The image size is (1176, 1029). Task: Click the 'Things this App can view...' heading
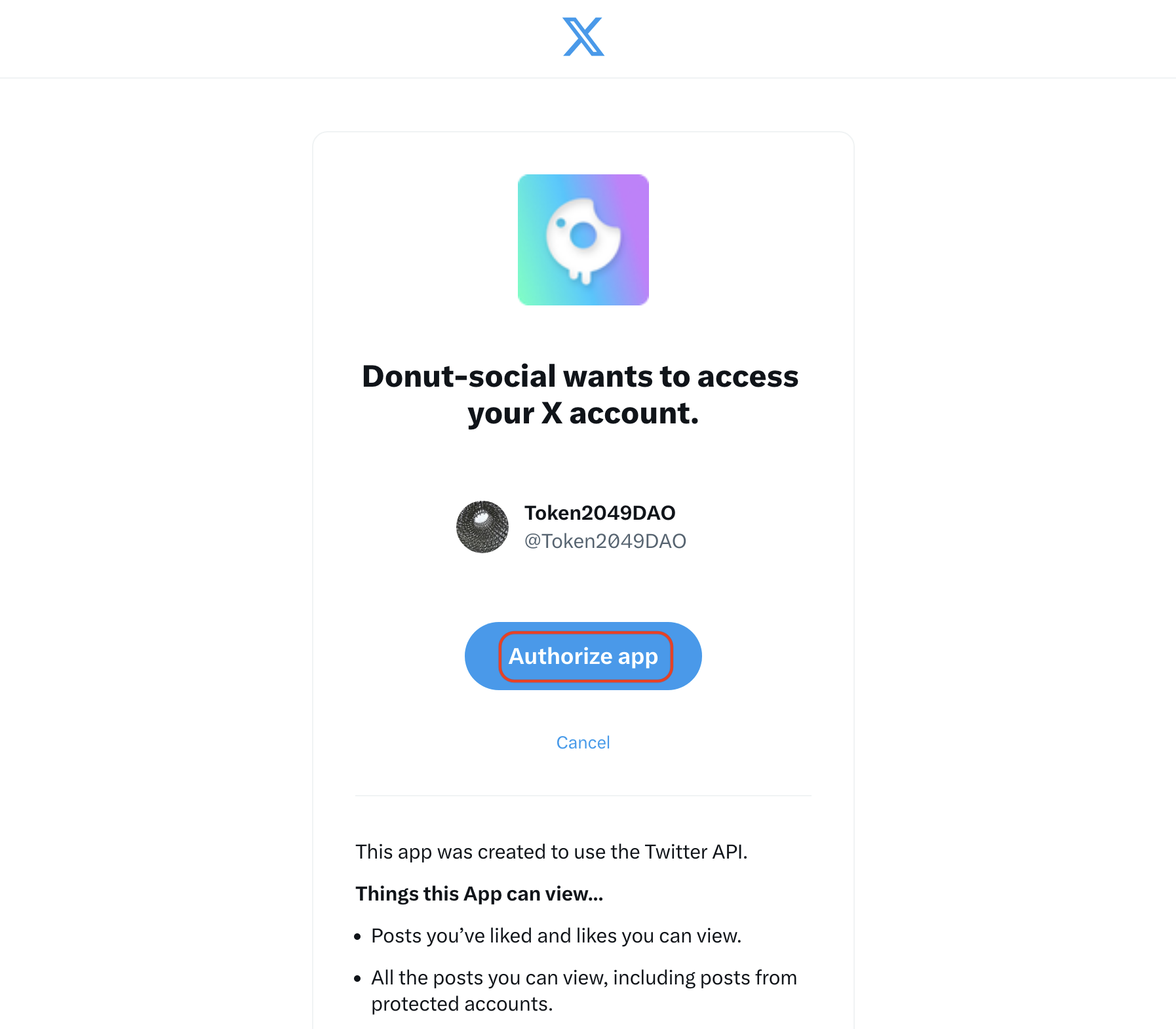tap(479, 894)
